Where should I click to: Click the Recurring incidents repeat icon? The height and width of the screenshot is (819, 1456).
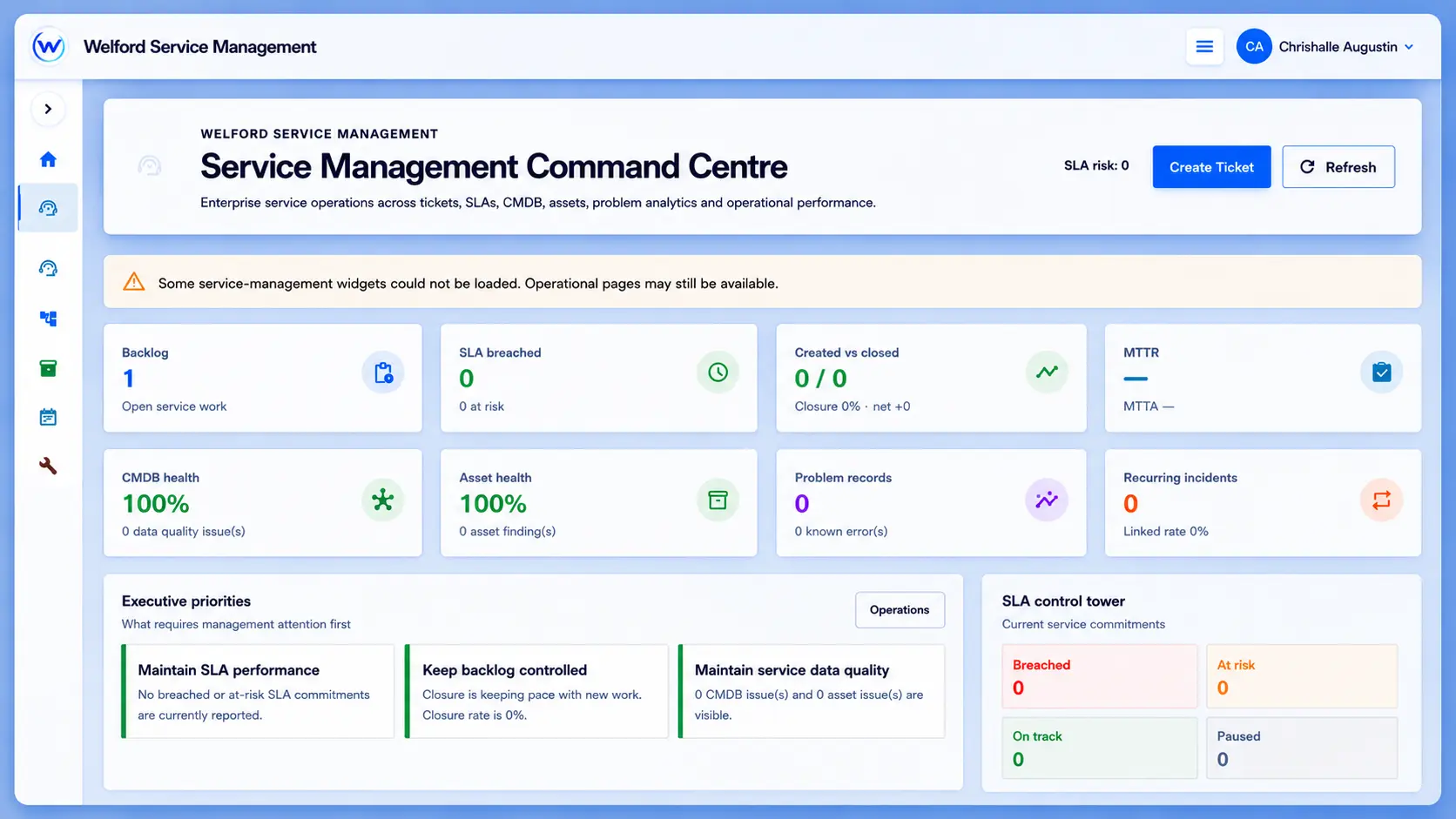[x=1381, y=500]
